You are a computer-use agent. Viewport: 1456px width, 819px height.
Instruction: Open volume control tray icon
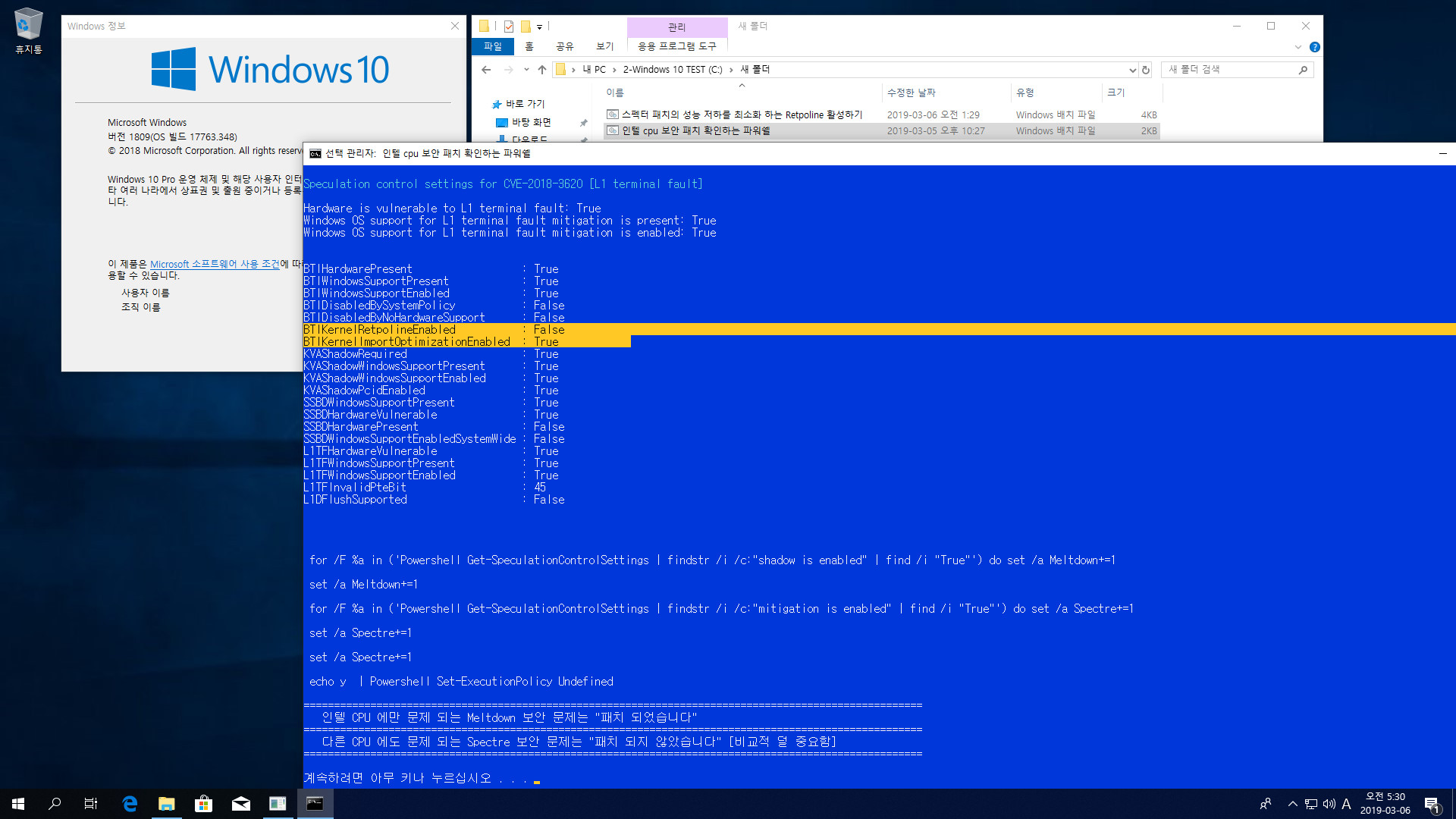(x=1329, y=804)
